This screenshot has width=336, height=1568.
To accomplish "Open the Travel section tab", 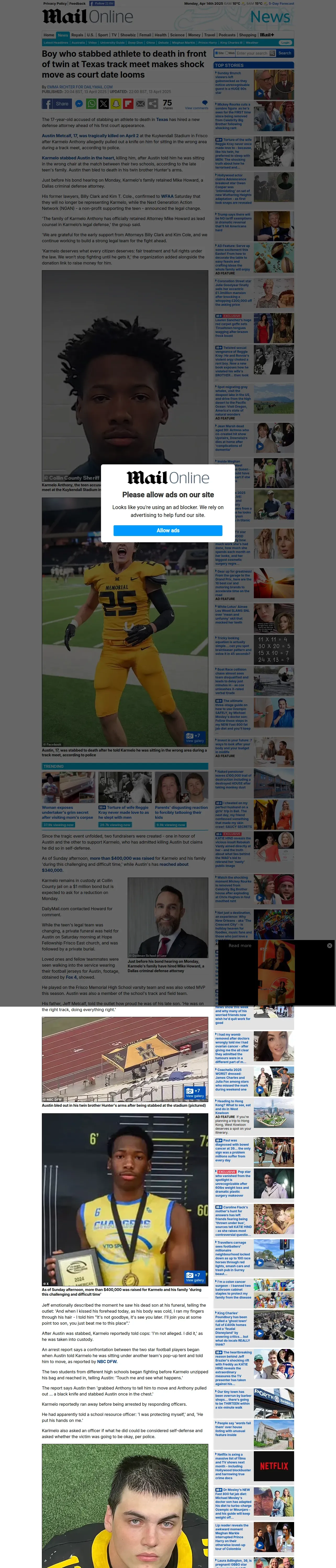I will (210, 35).
